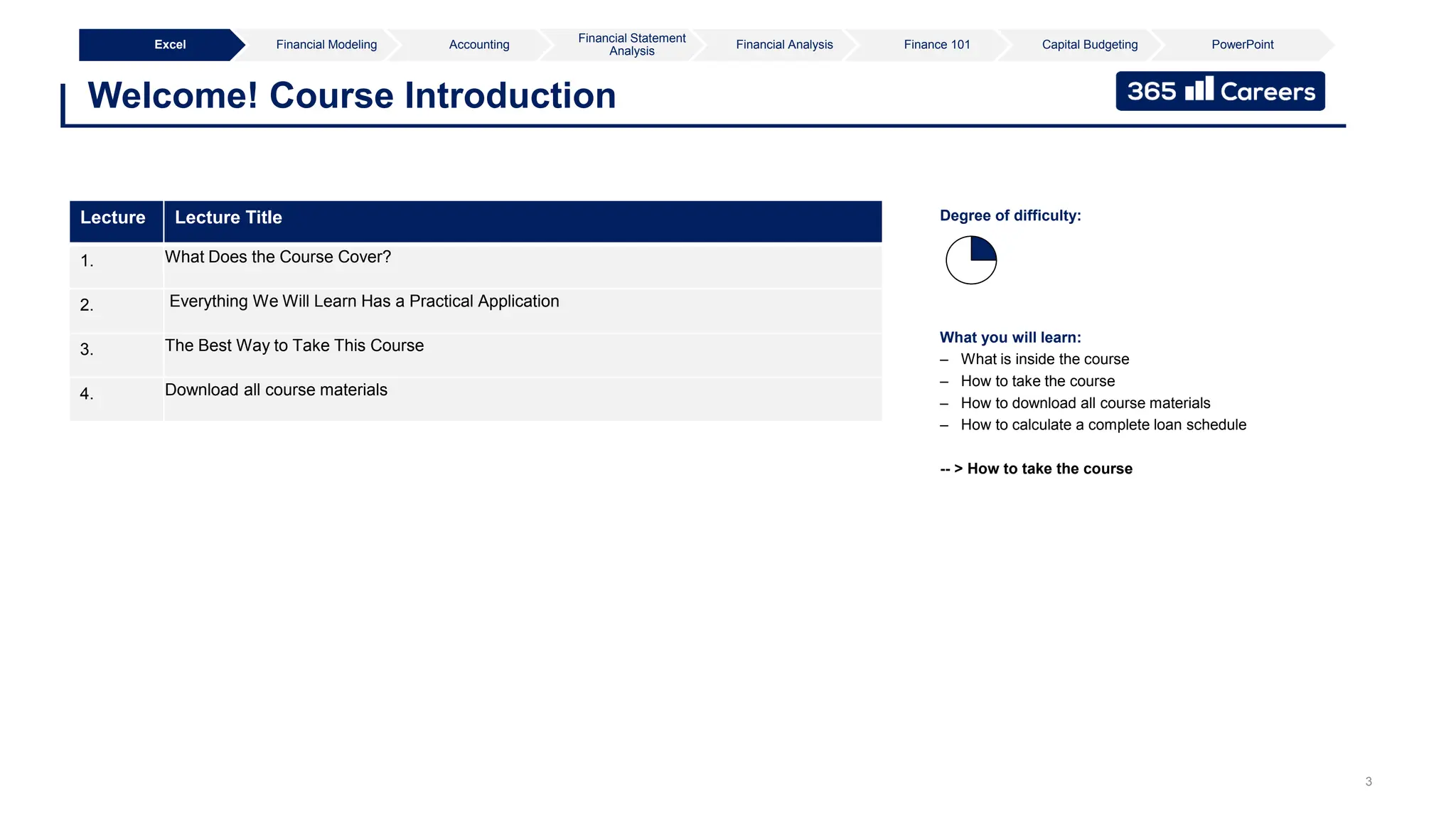Open the Finance 101 section tab
1456x819 pixels.
(937, 45)
